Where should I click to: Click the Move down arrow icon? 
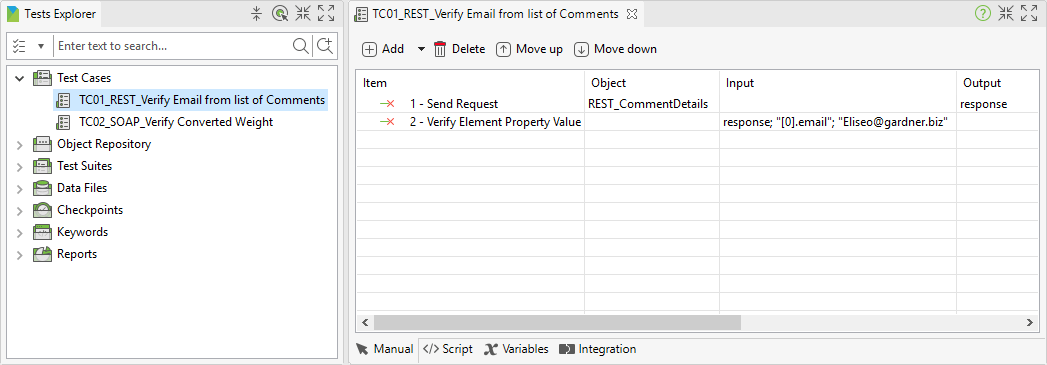click(x=582, y=49)
